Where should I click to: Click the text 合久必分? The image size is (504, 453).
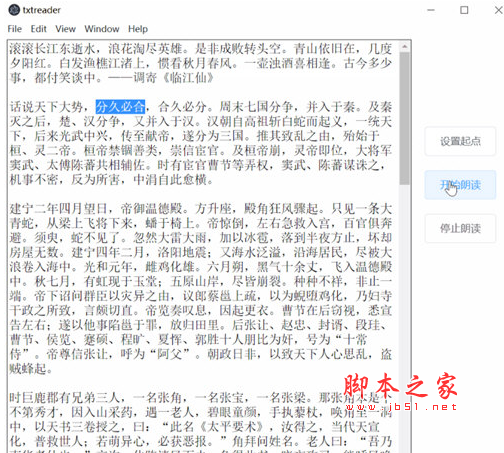pos(182,107)
